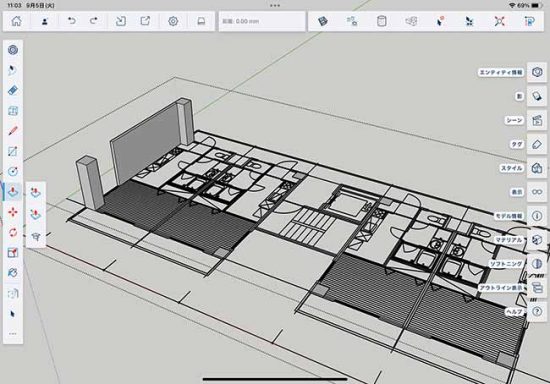
Task: Choose the Rotate tool
Action: 13,233
